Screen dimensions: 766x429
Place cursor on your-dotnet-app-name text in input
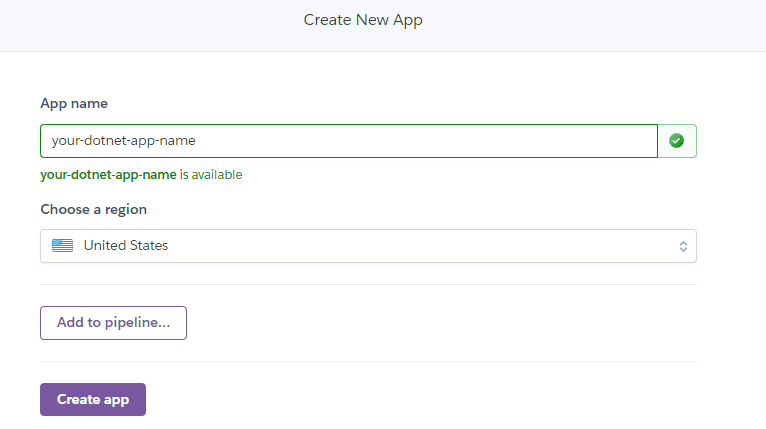tap(124, 141)
